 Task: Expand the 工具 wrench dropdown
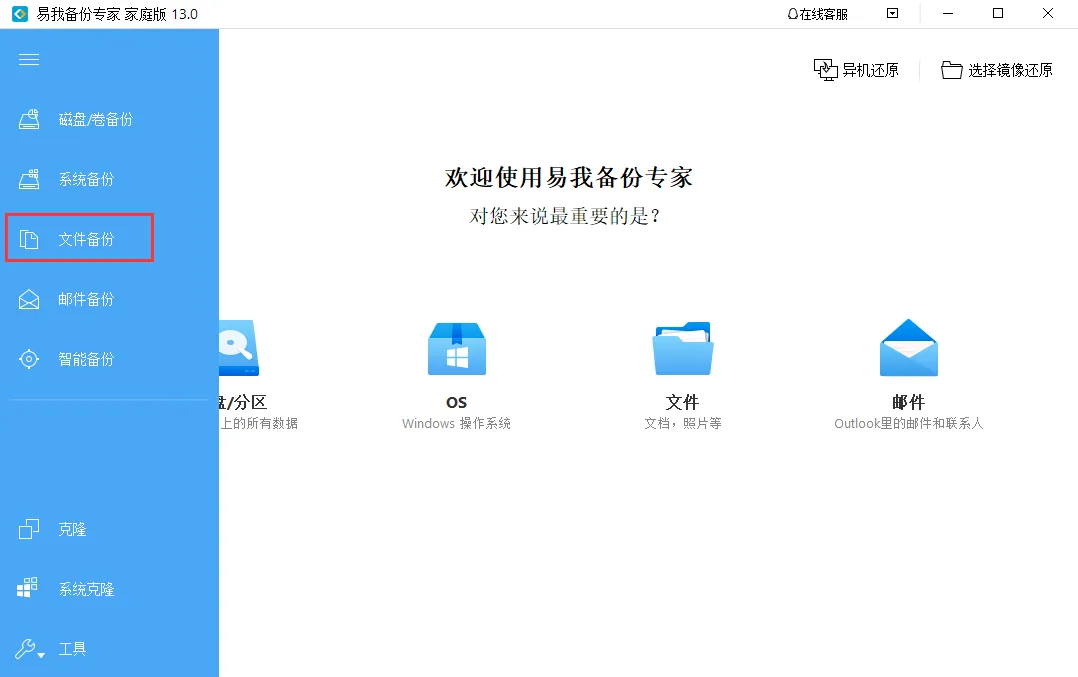click(x=31, y=649)
